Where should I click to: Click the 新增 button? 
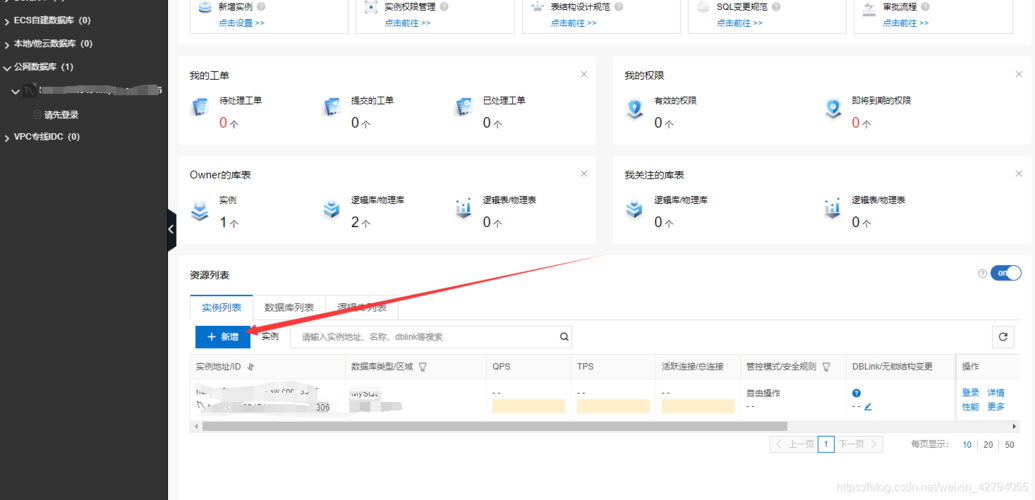click(x=223, y=337)
